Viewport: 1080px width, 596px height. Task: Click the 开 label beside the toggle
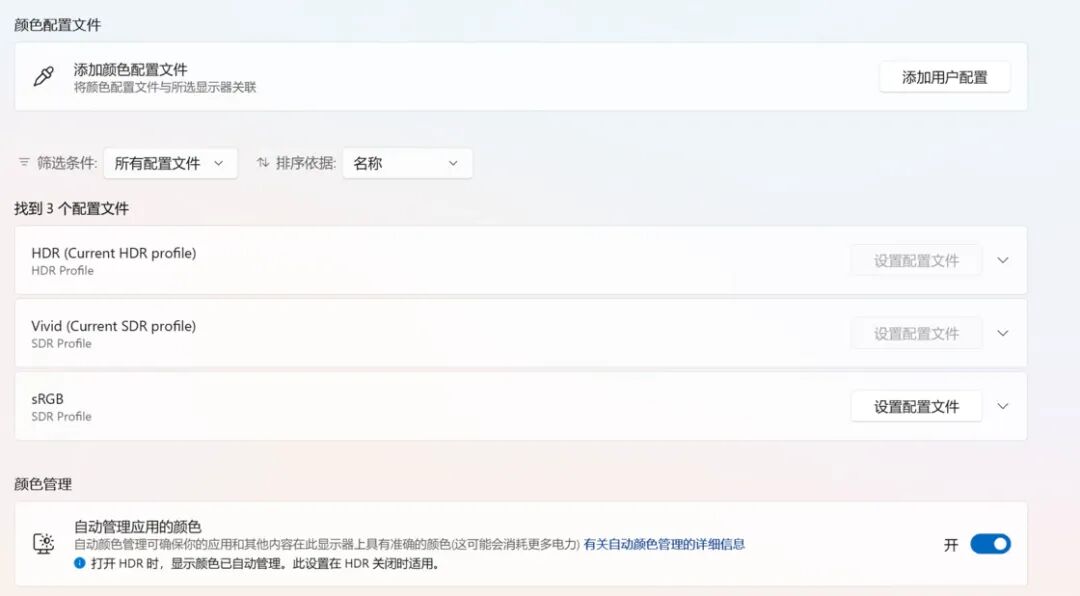[951, 545]
